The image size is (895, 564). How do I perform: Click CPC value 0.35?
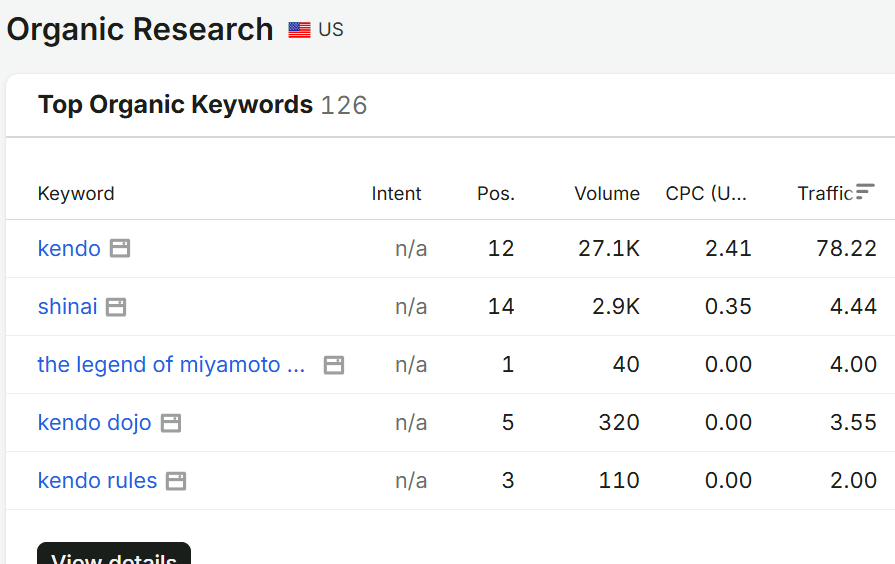(728, 307)
